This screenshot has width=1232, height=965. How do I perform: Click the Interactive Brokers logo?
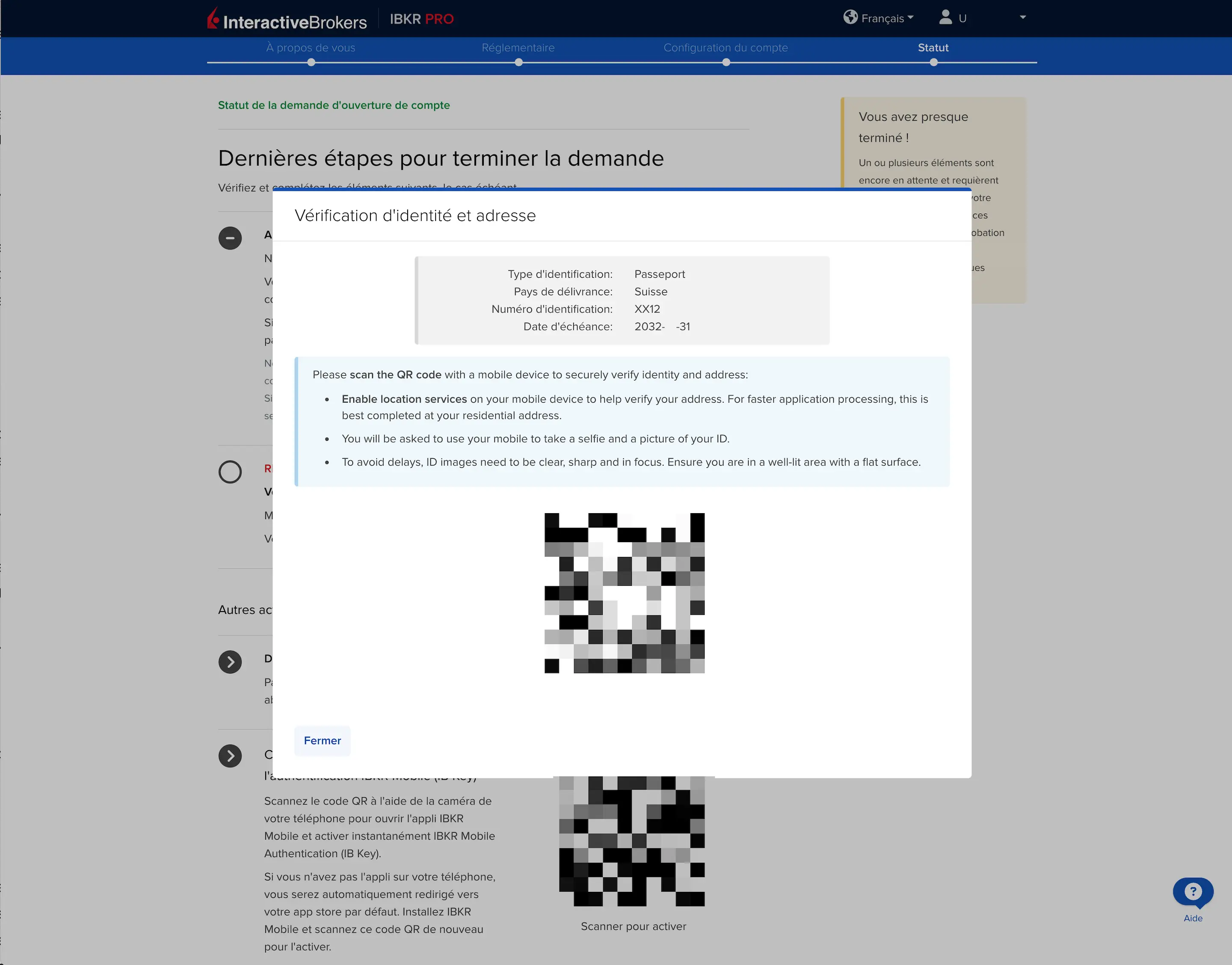[287, 19]
